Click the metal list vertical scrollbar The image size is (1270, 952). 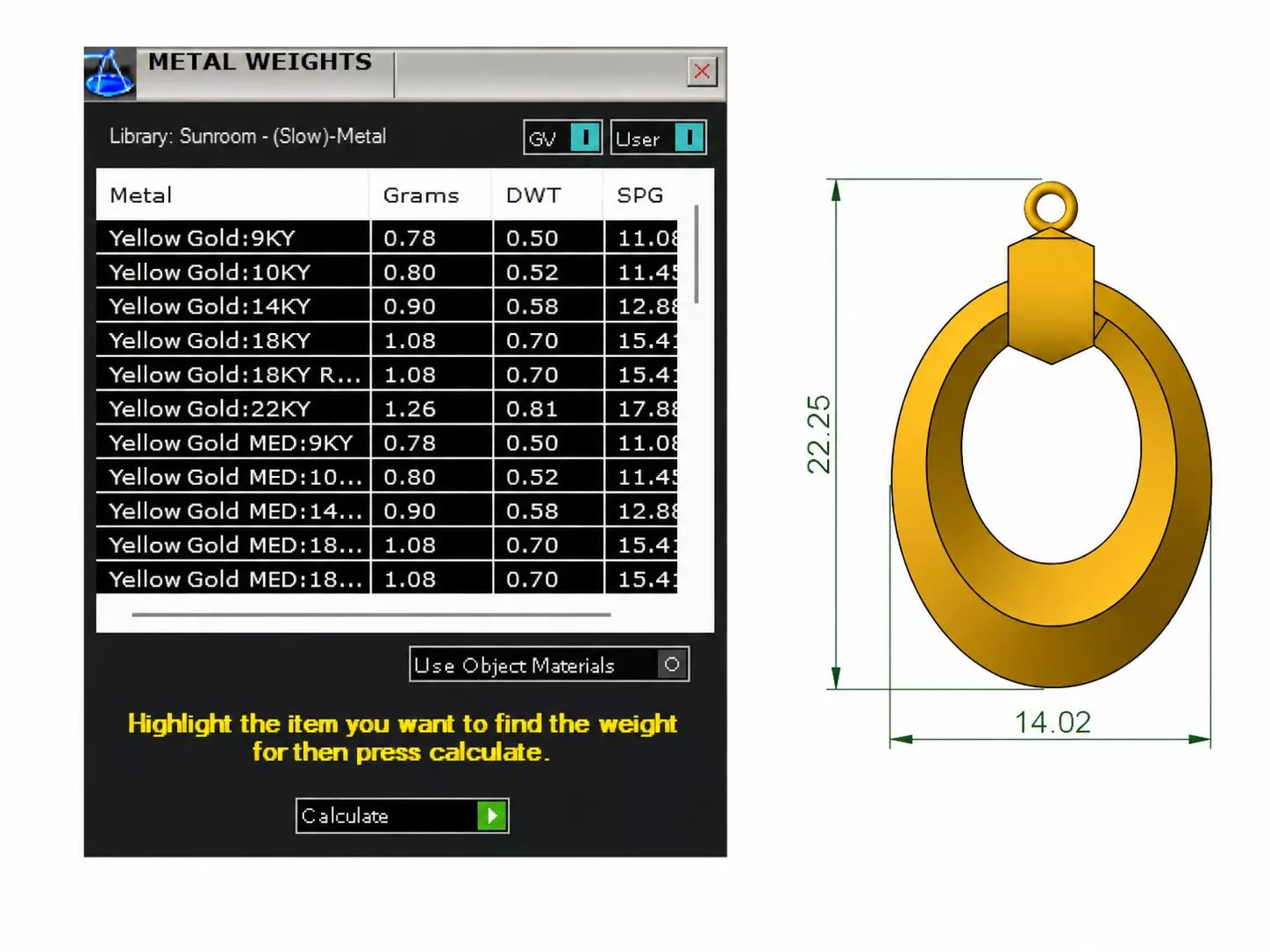coord(696,254)
